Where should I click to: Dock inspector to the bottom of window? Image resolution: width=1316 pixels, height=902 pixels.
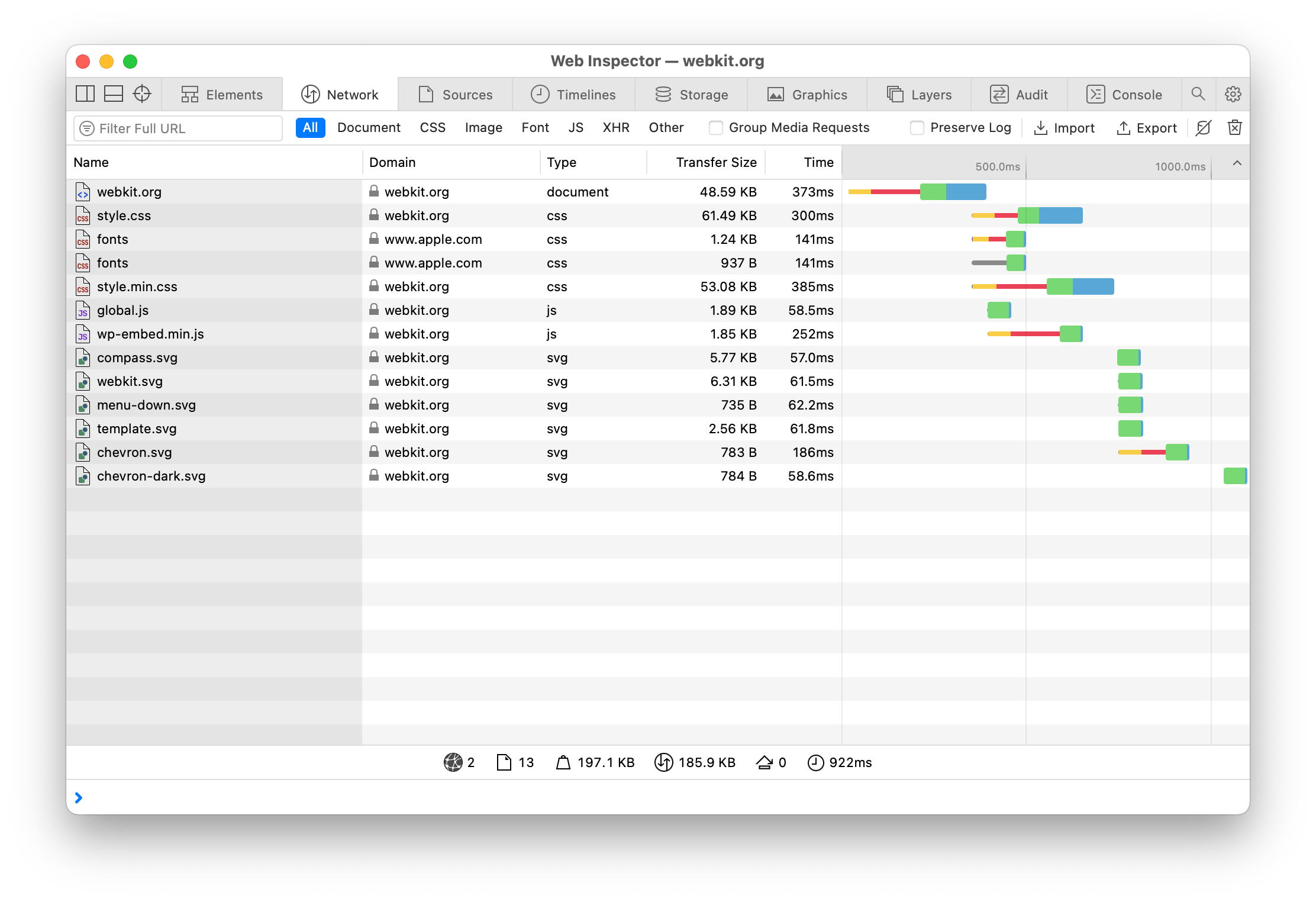click(x=114, y=94)
